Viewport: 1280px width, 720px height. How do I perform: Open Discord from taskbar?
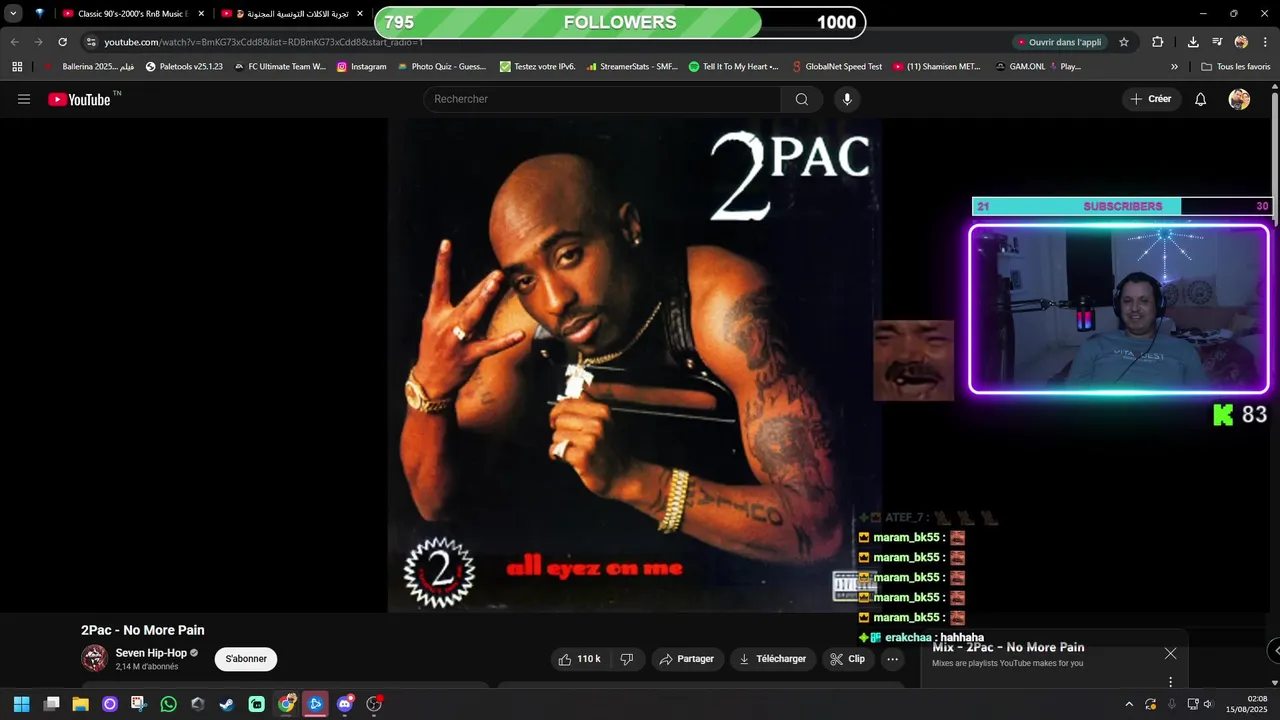point(345,704)
